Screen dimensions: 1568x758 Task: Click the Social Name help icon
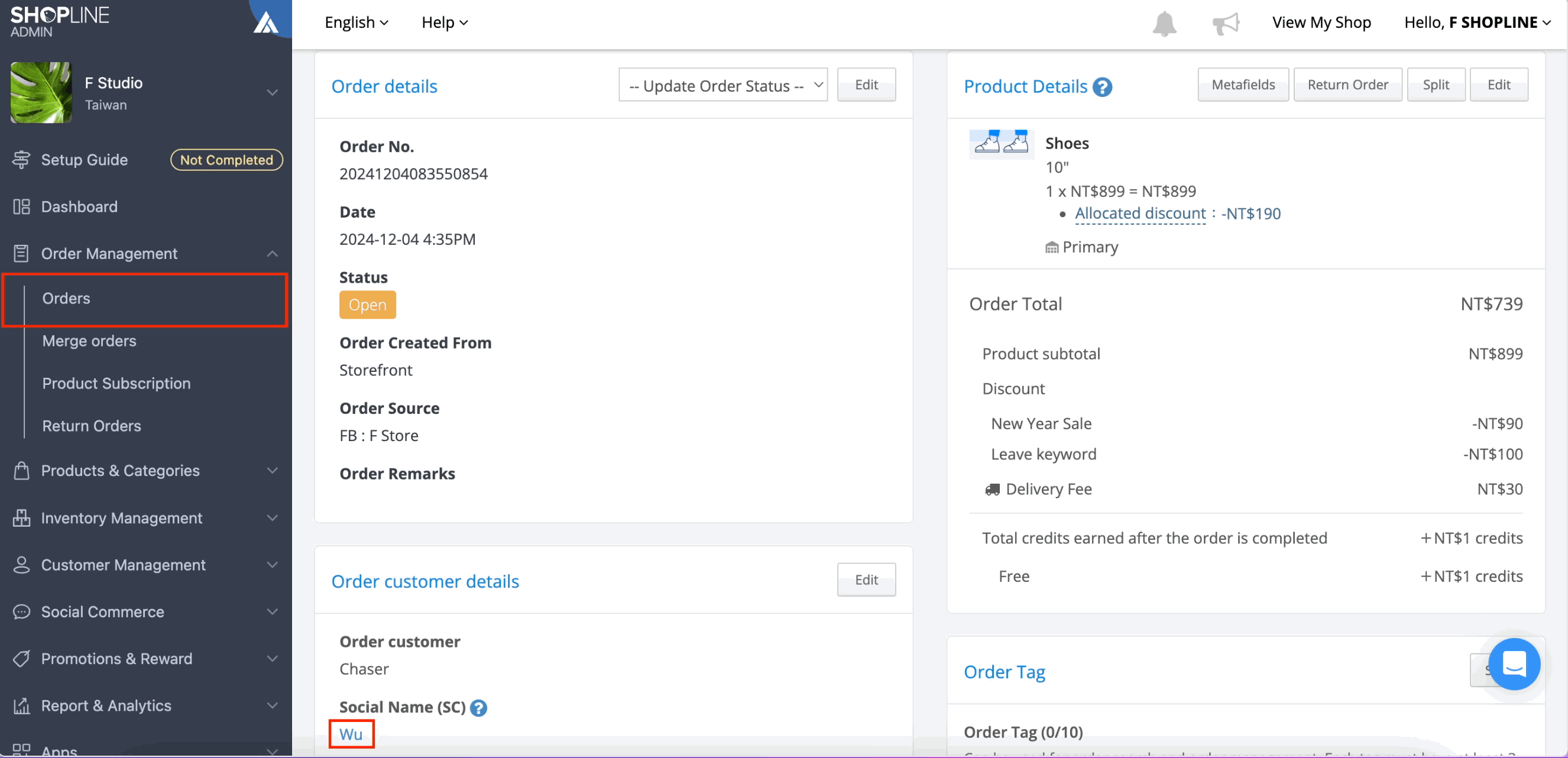pos(478,708)
